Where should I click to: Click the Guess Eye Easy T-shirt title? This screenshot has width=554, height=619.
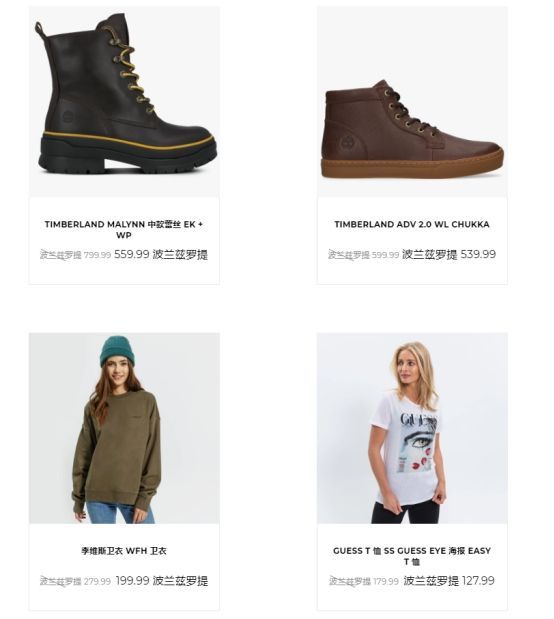tap(412, 556)
